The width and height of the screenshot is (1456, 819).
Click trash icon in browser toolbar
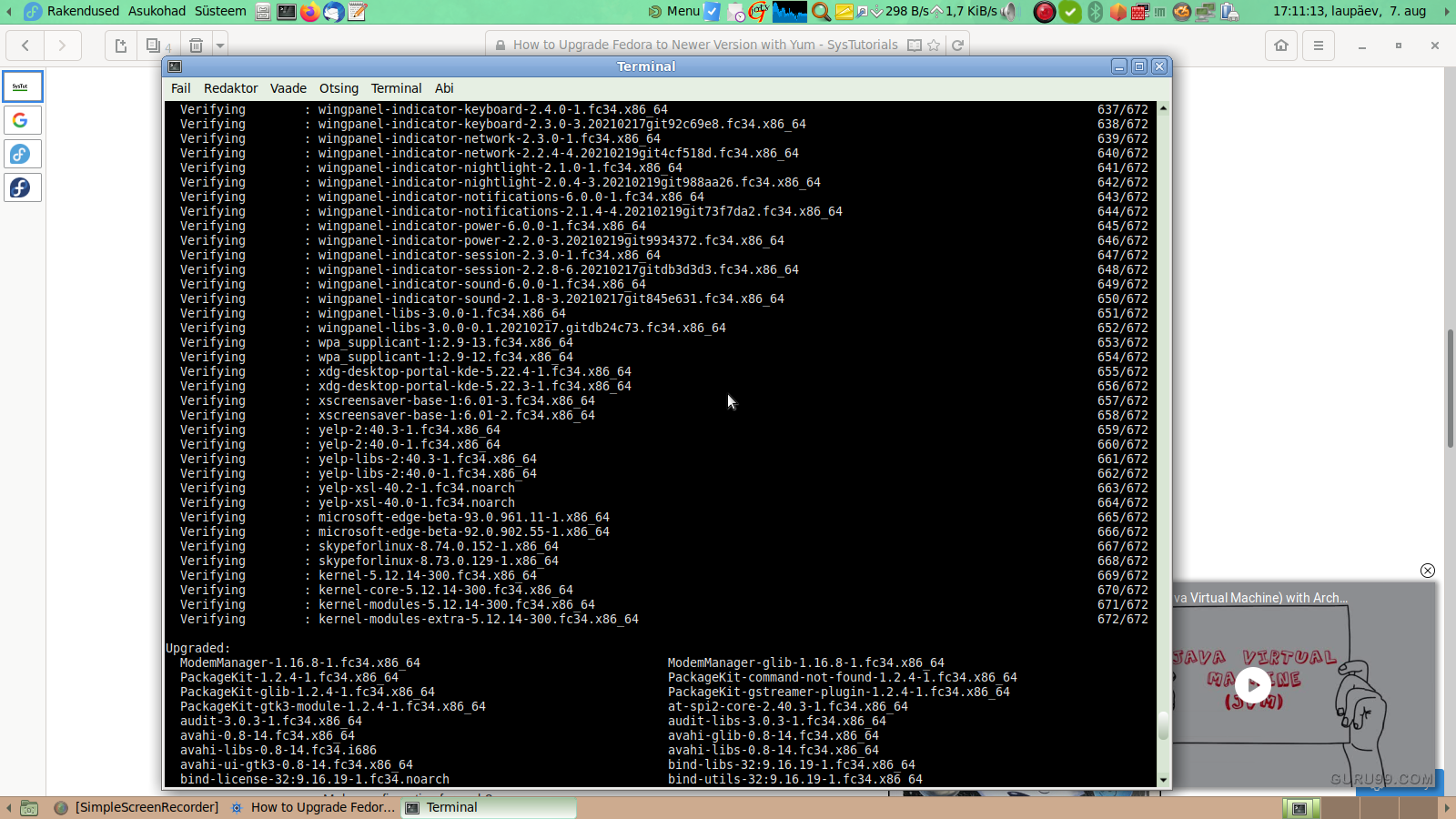click(x=196, y=45)
